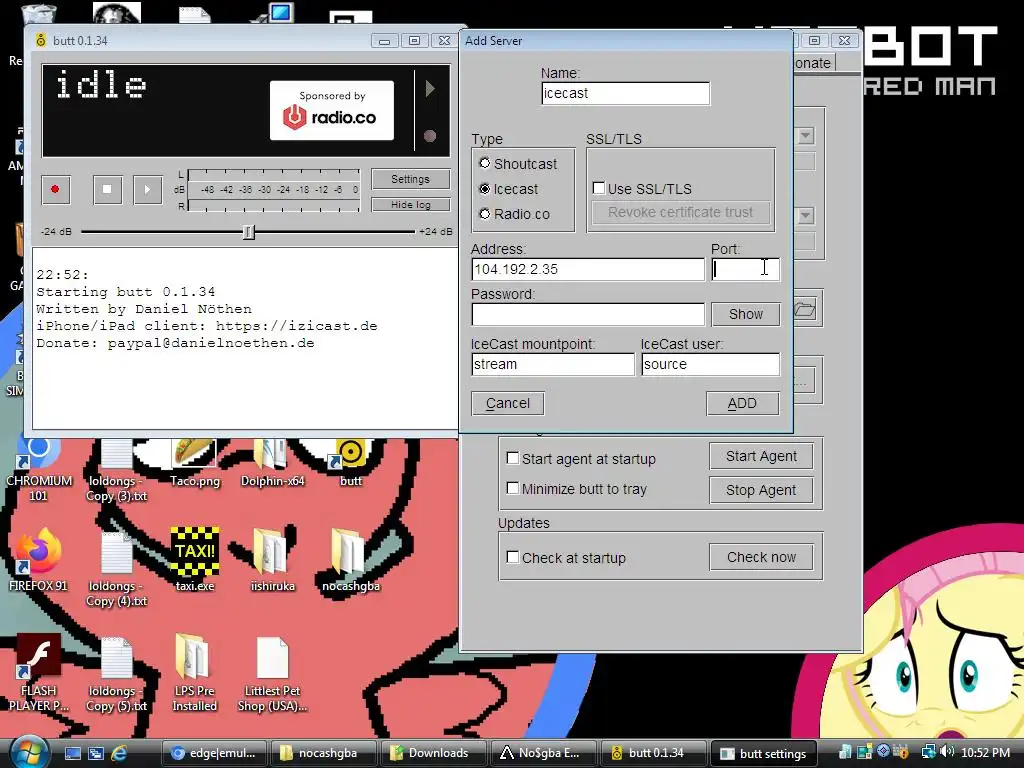
Task: Select the nocashgba folder on desktop
Action: (351, 560)
